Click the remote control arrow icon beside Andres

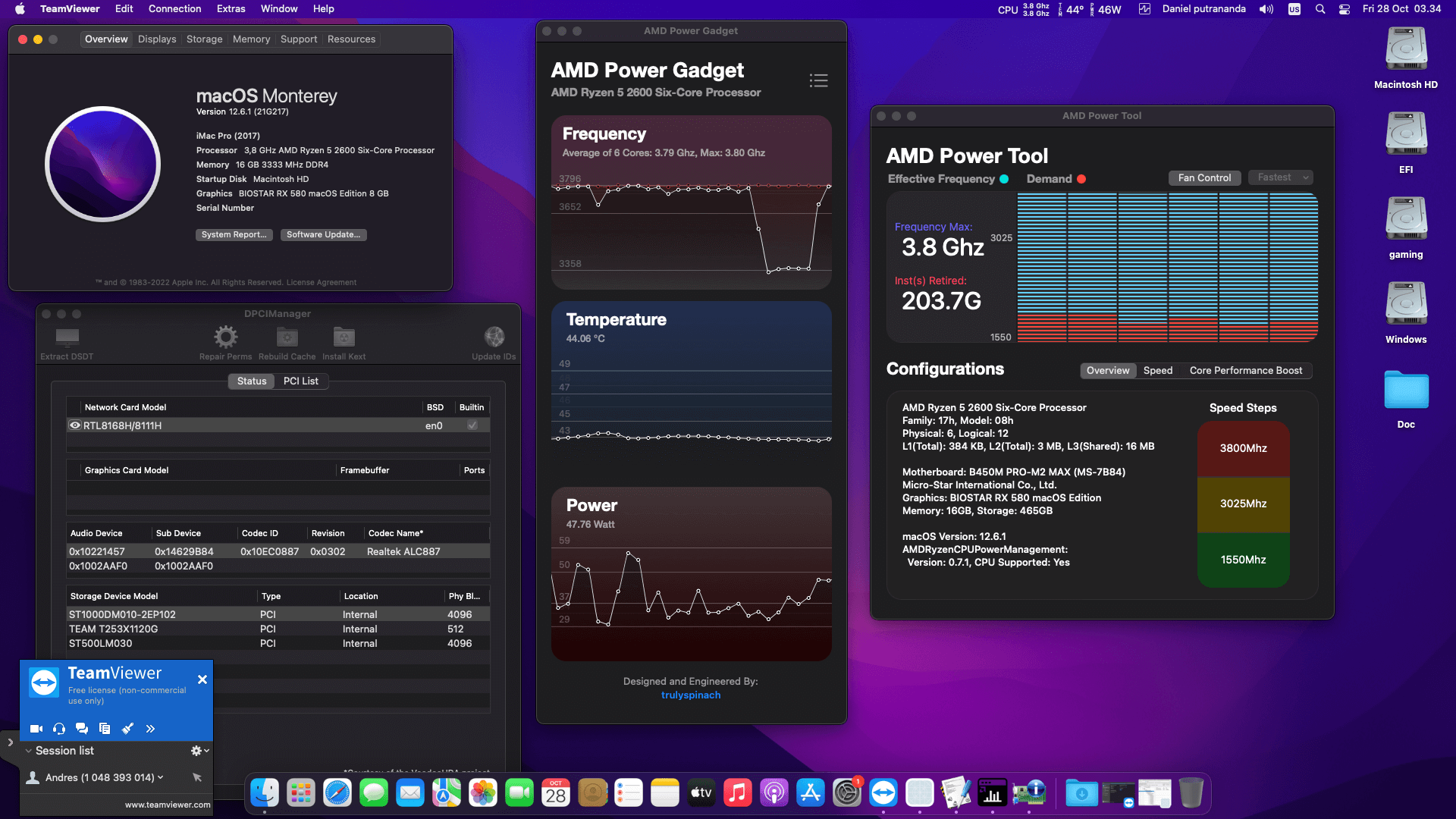(x=197, y=777)
